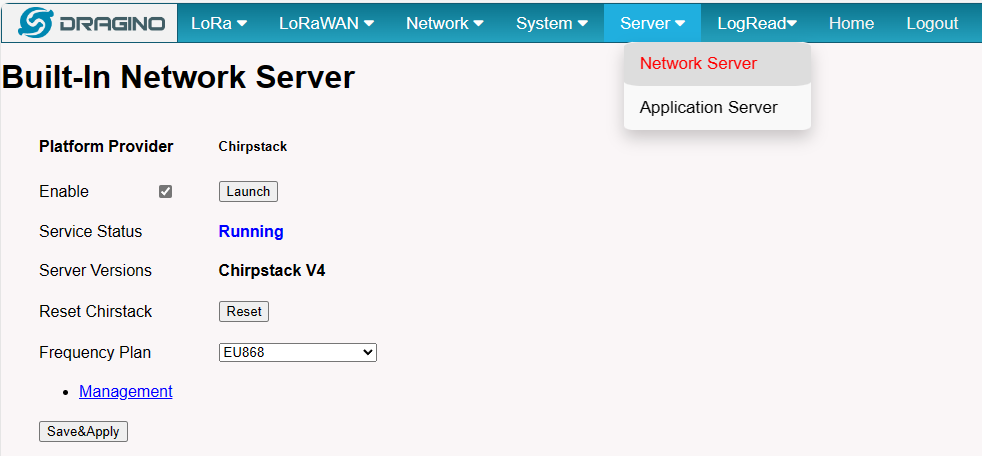The height and width of the screenshot is (456, 982).
Task: Reset Chirpstack with the Reset button
Action: pyautogui.click(x=244, y=311)
